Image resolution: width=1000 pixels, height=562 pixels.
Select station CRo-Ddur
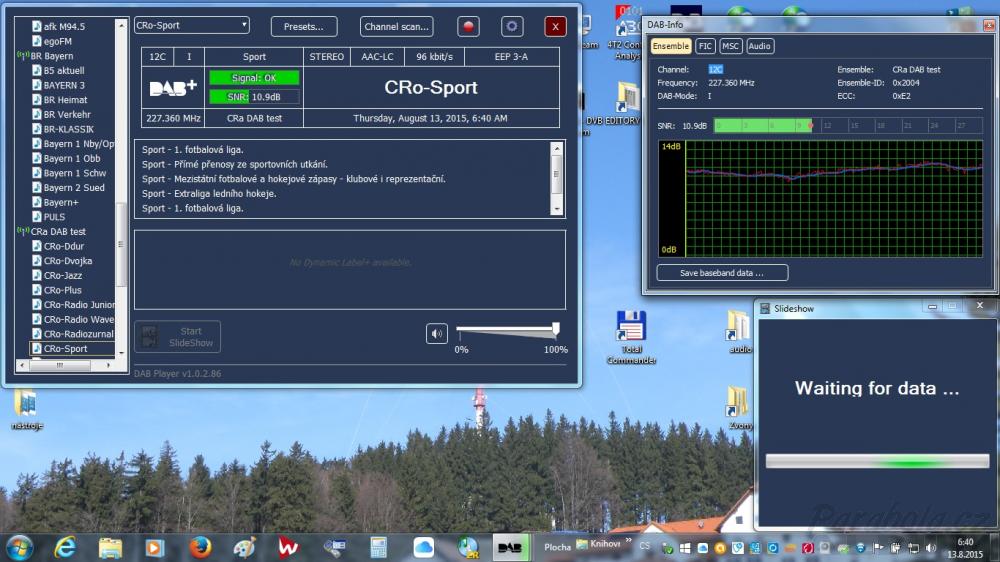64,246
